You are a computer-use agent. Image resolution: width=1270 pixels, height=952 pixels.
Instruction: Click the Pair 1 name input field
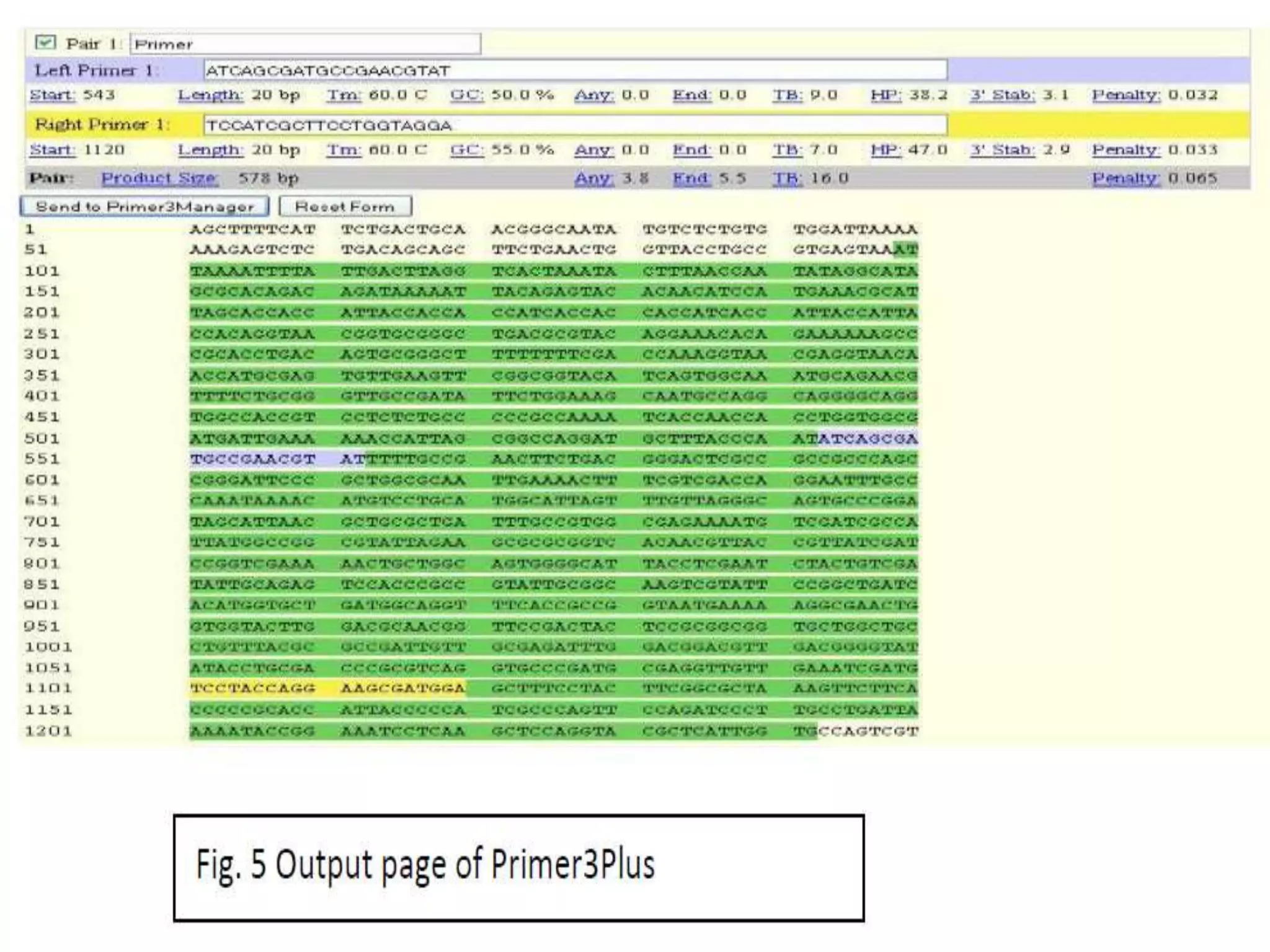[x=305, y=44]
